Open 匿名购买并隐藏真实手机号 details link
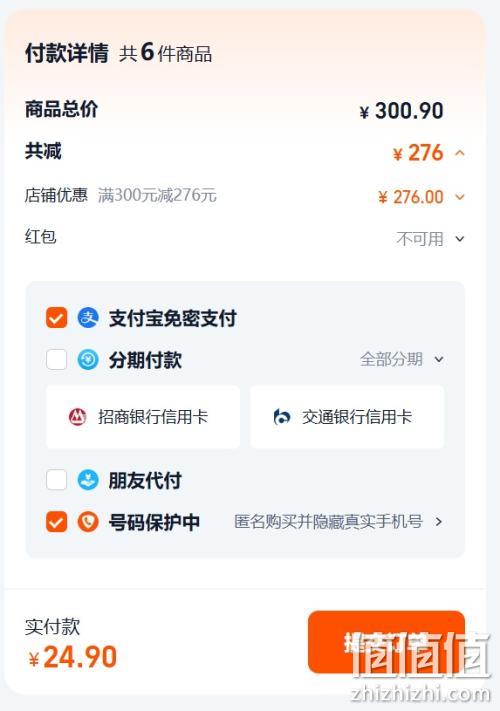This screenshot has height=711, width=500. click(328, 522)
